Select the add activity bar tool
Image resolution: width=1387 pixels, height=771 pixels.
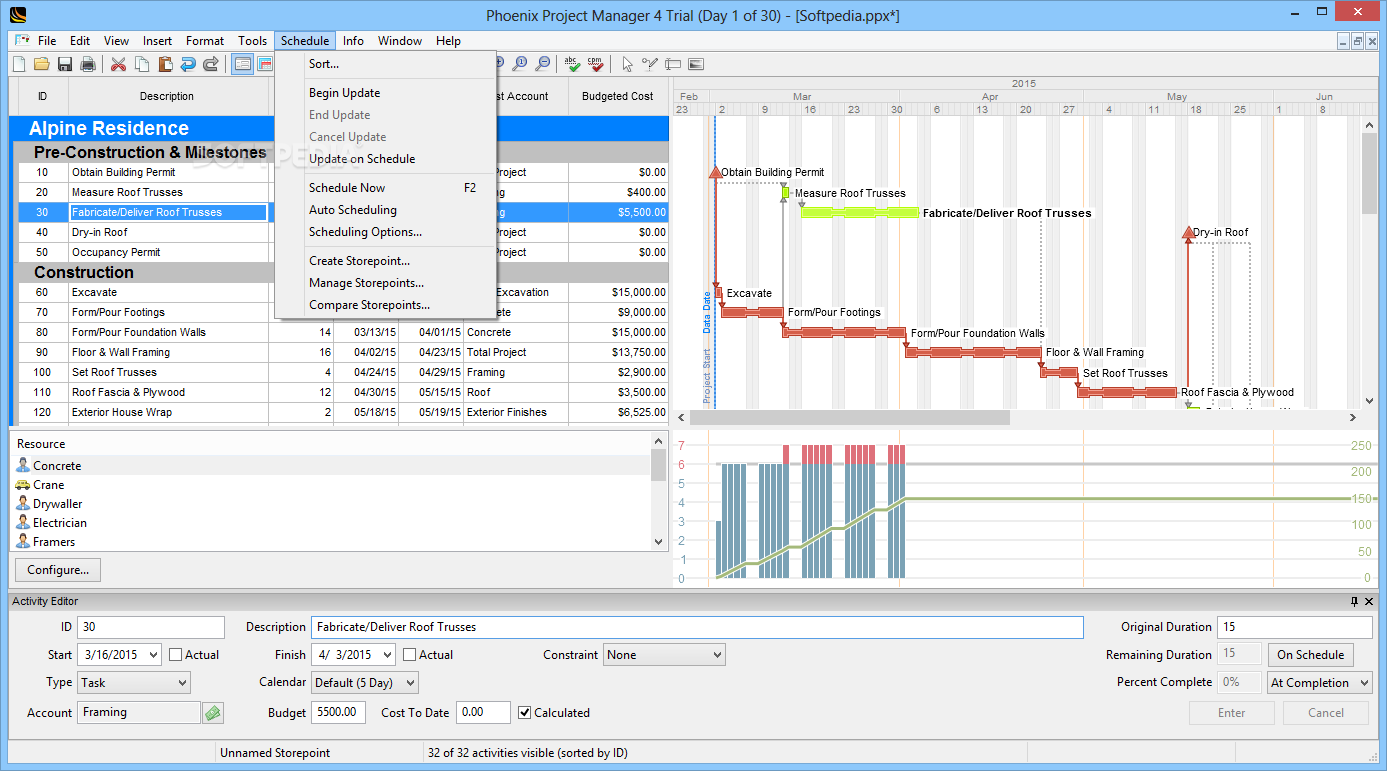tap(673, 64)
